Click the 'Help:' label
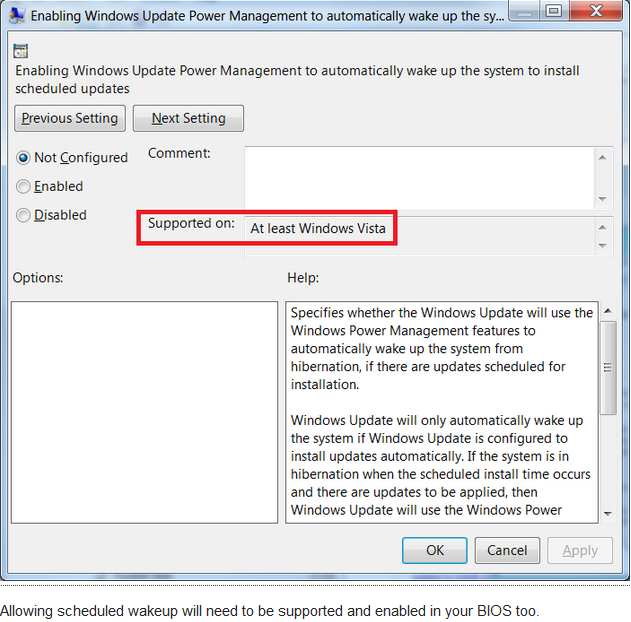The image size is (631, 622). click(x=303, y=278)
